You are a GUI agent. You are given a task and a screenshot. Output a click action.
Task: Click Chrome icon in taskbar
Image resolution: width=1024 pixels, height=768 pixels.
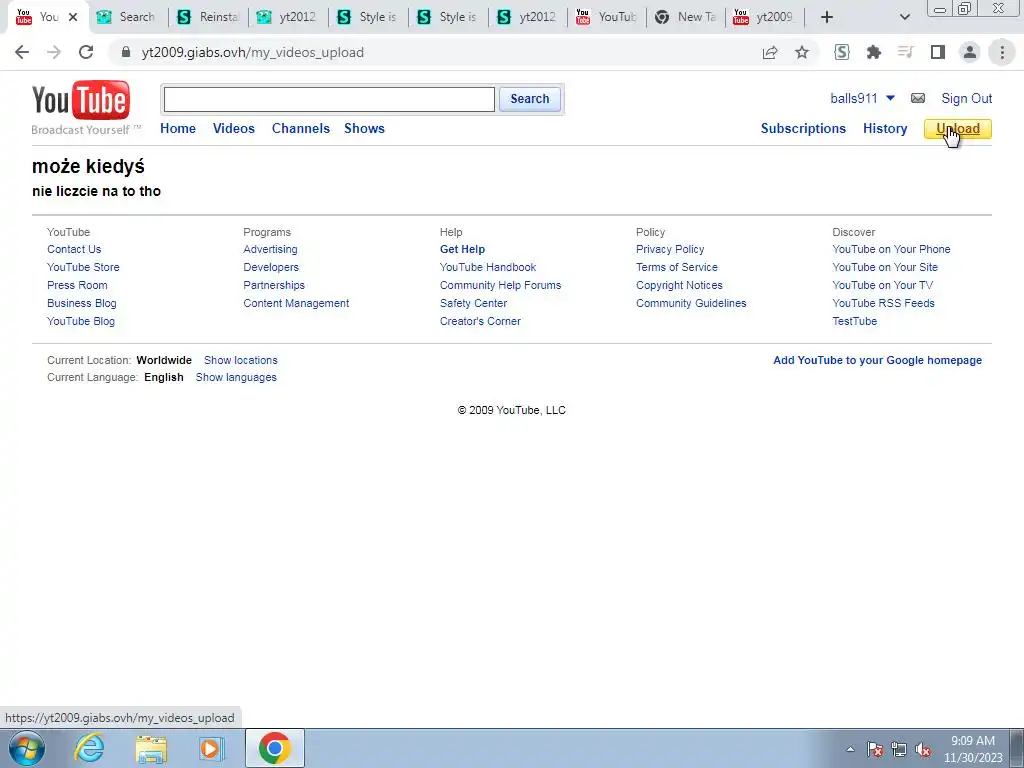tap(274, 748)
